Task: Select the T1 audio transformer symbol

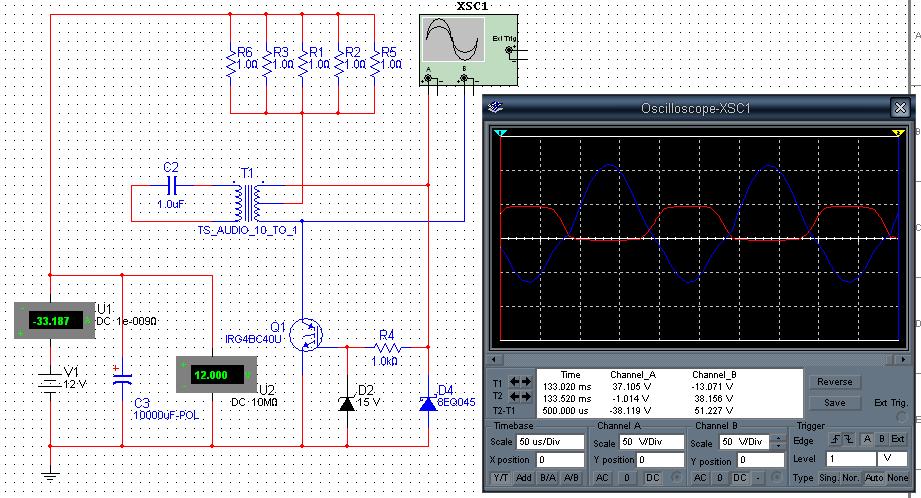Action: 248,200
